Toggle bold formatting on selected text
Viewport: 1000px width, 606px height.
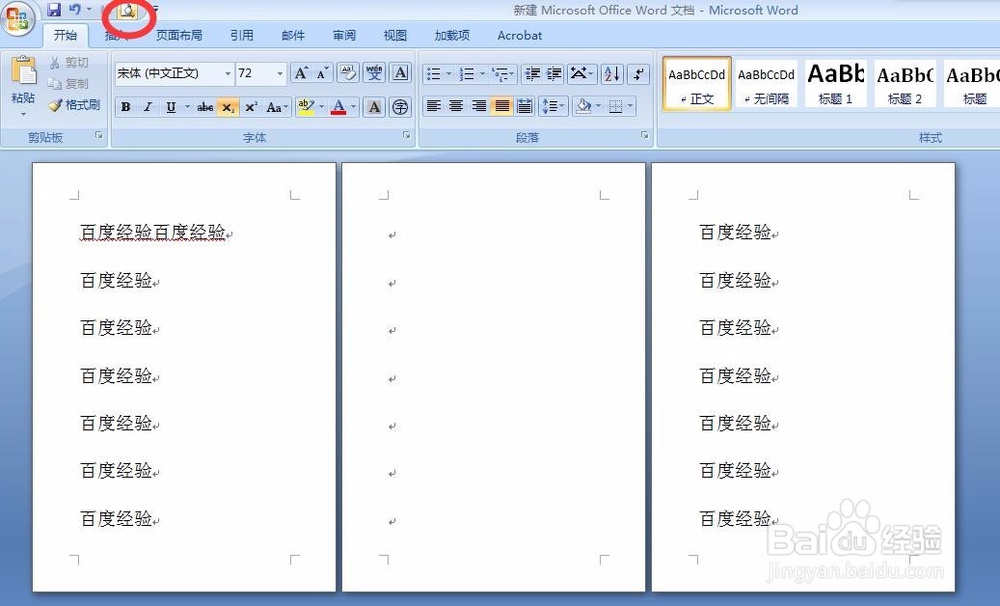point(126,107)
